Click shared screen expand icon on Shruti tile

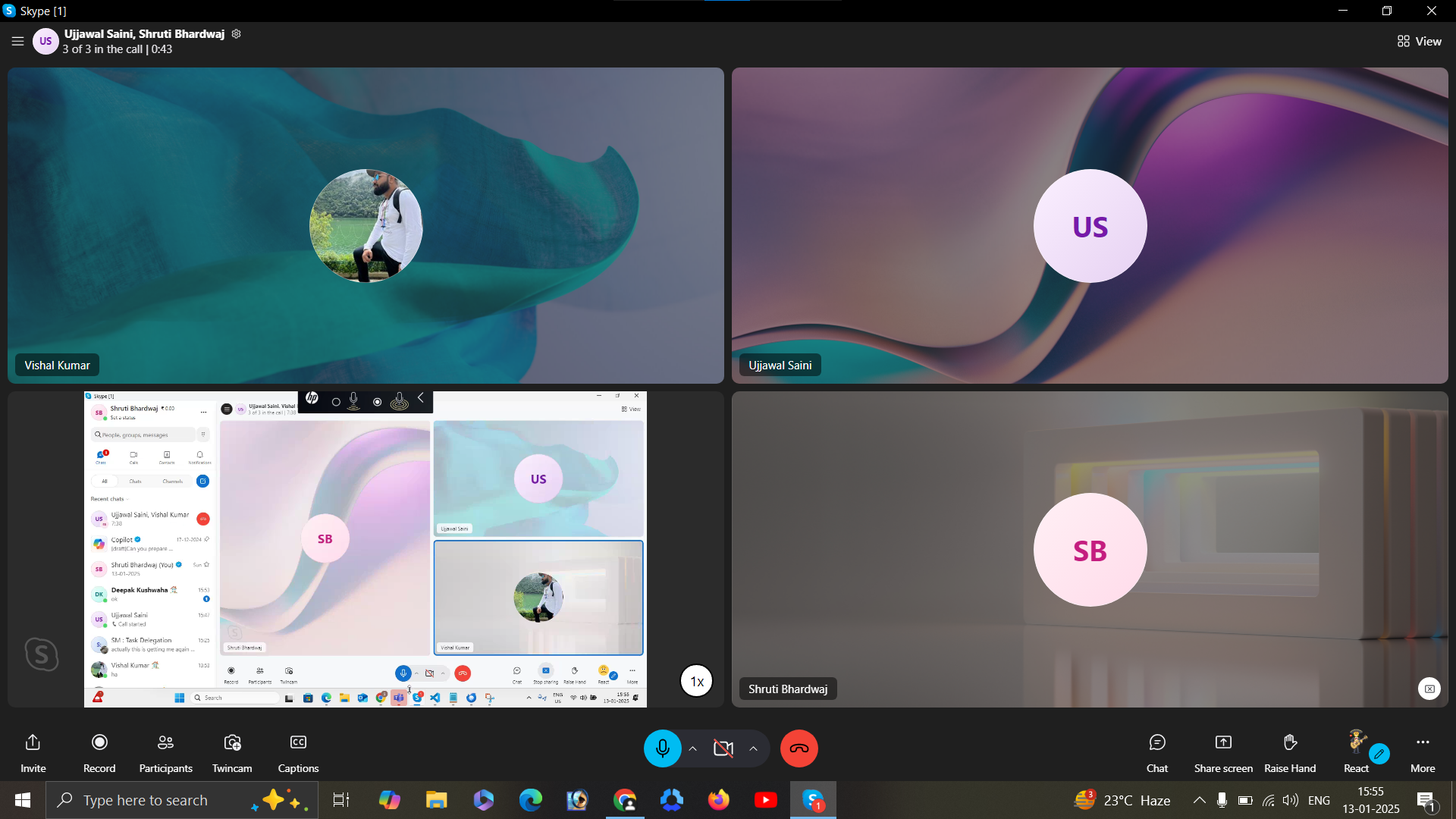tap(1429, 689)
